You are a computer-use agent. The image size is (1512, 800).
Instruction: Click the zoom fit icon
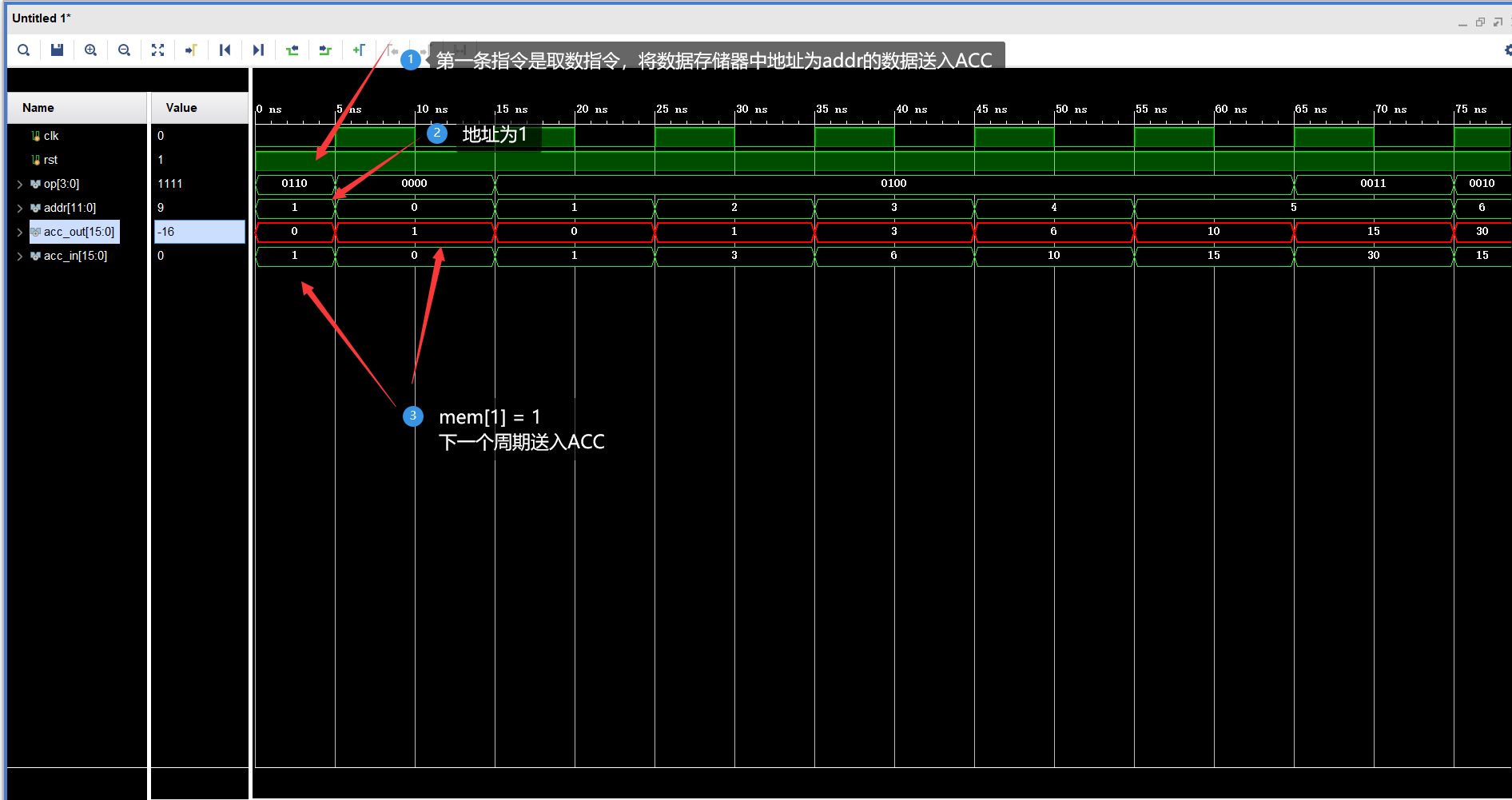[x=157, y=50]
